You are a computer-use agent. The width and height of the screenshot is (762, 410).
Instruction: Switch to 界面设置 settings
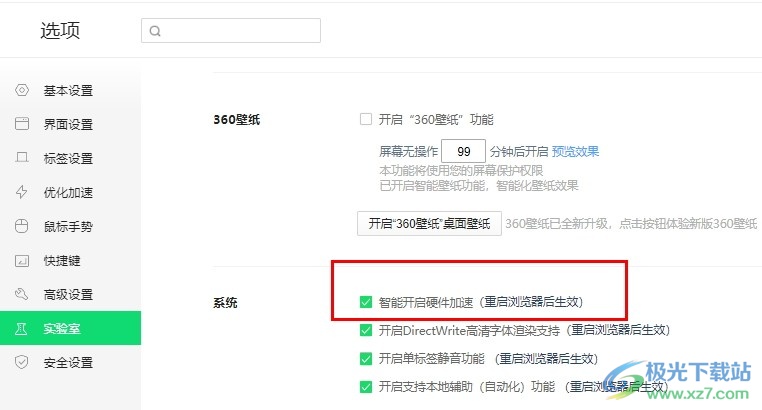(70, 124)
